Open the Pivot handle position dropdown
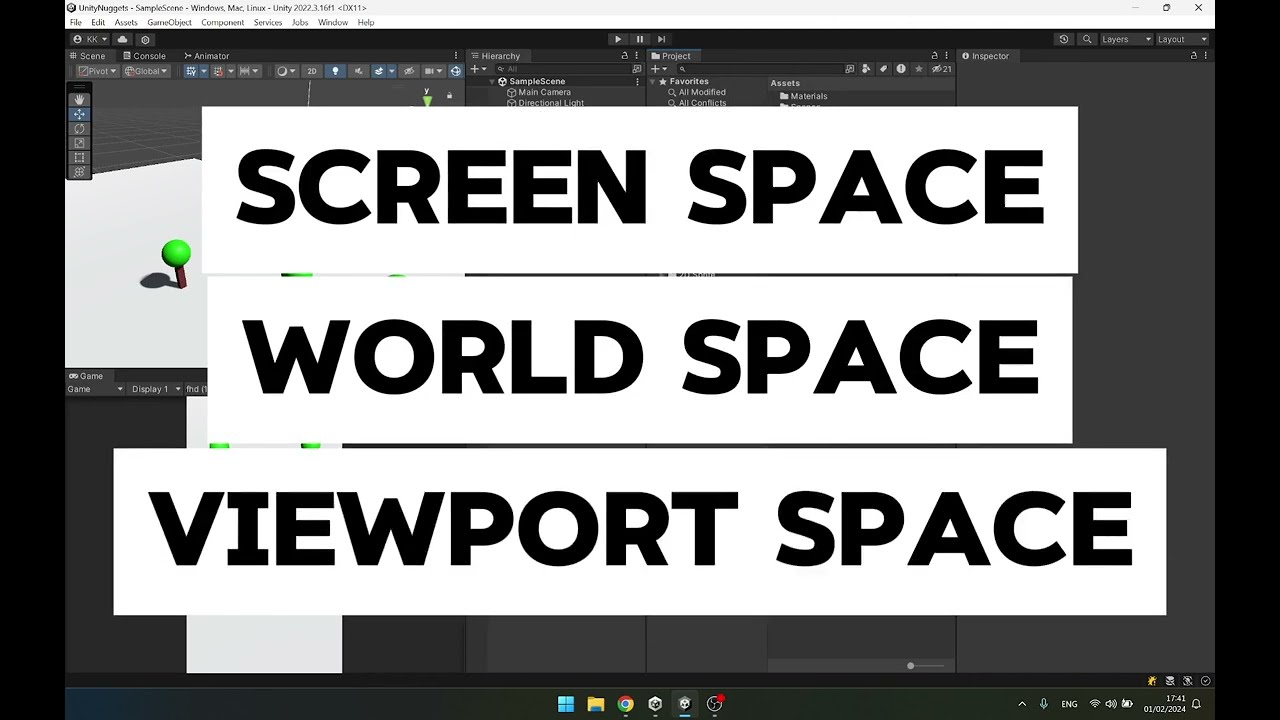Image resolution: width=1280 pixels, height=720 pixels. 98,71
